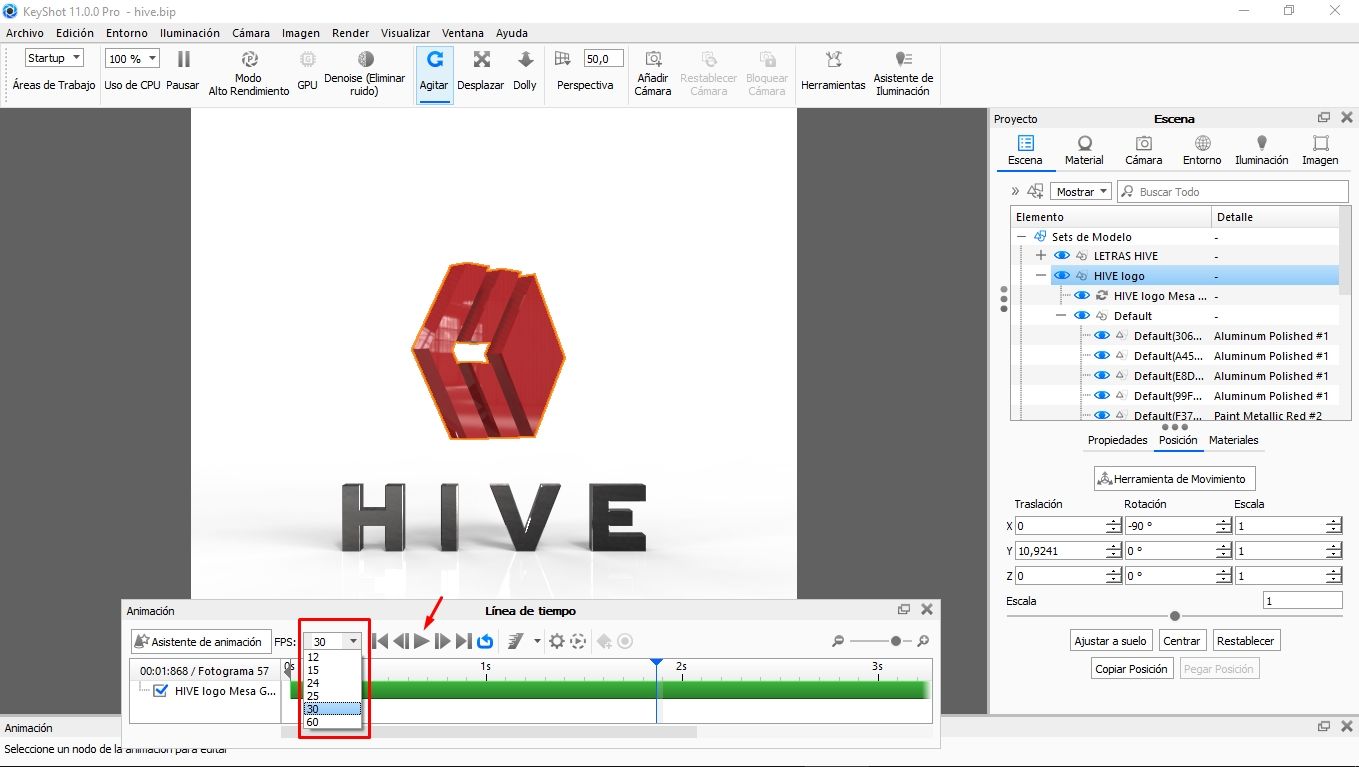Add a new model set icon next to Mostrar
The height and width of the screenshot is (767, 1359).
(x=1035, y=191)
